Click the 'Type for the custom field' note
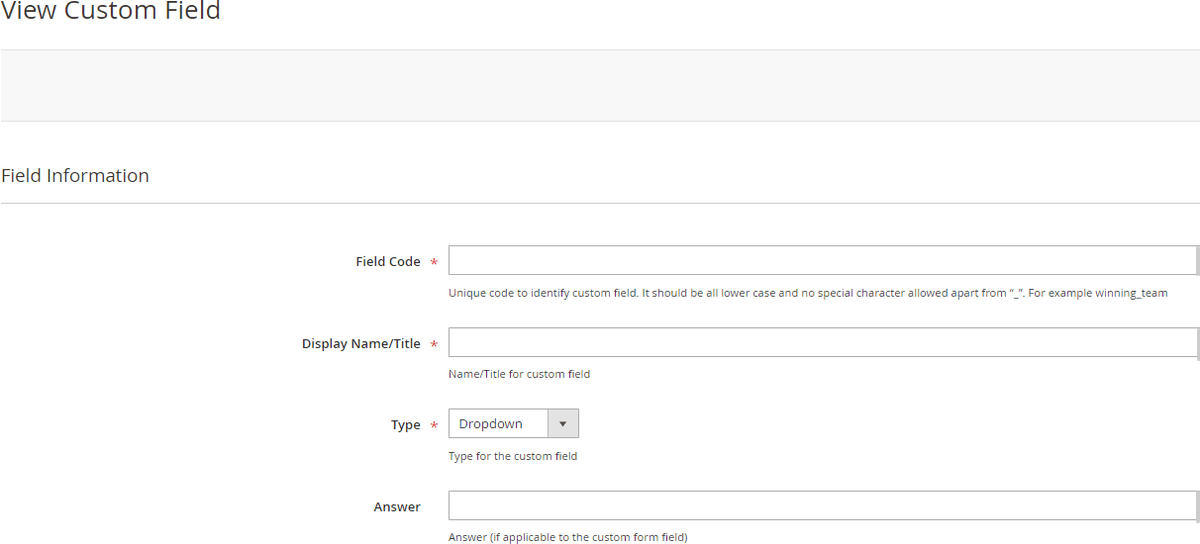 [513, 457]
